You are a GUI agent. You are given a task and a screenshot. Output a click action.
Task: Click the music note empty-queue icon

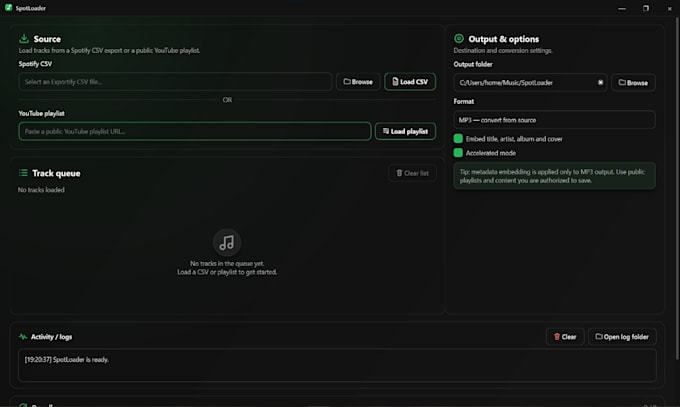coord(227,242)
